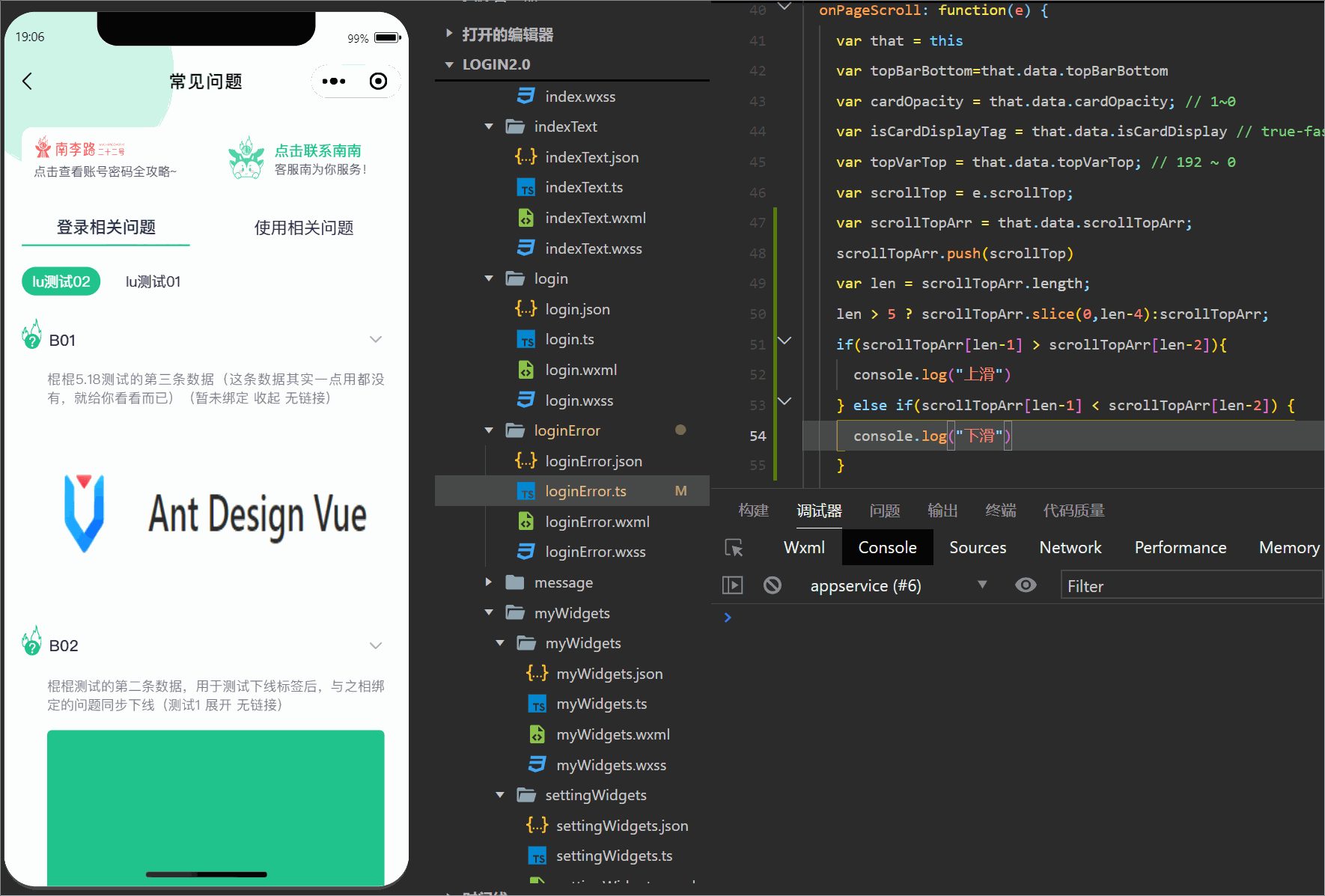Collapse the B01 question chevron

376,339
